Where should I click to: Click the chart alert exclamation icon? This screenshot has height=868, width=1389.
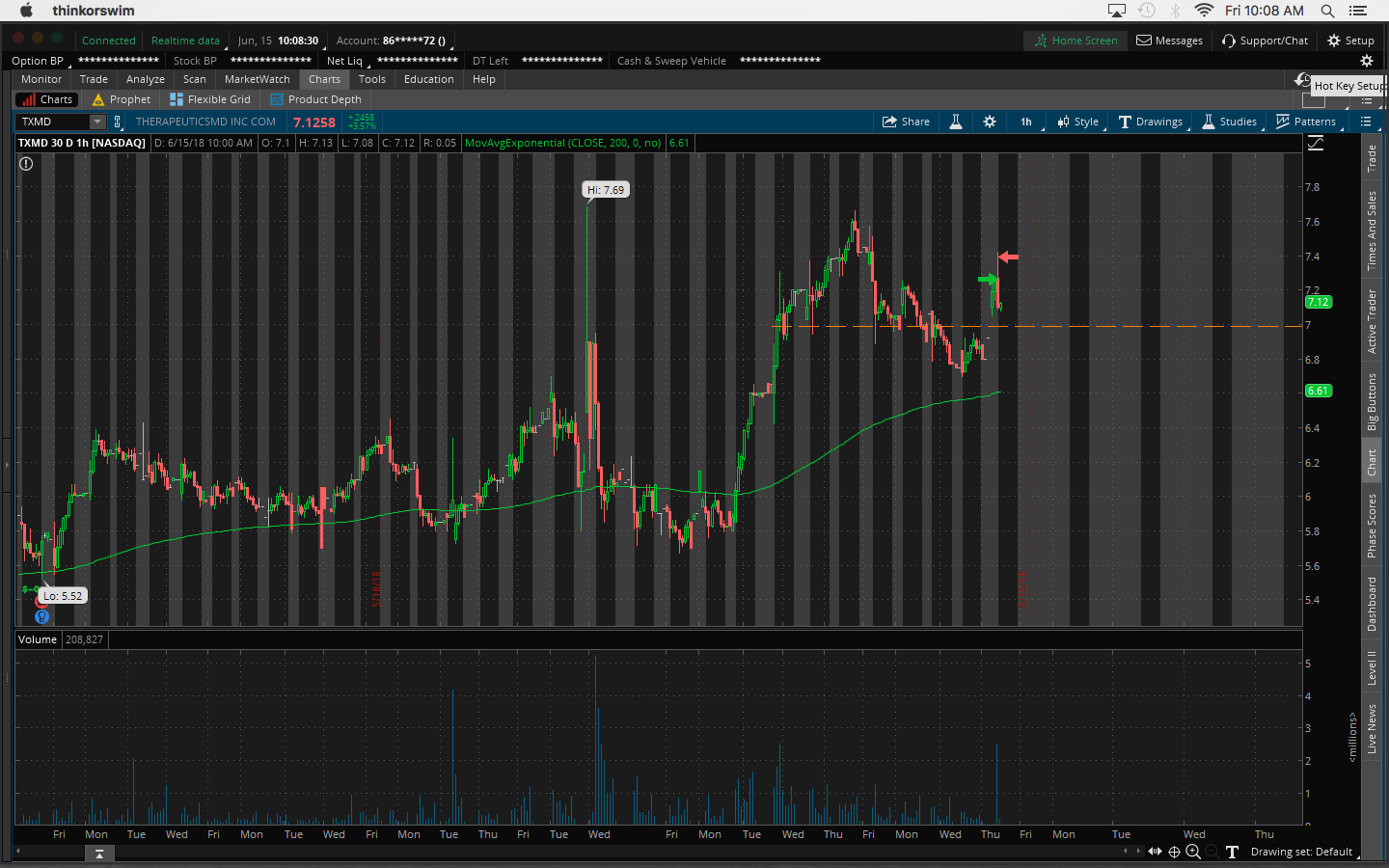26,164
